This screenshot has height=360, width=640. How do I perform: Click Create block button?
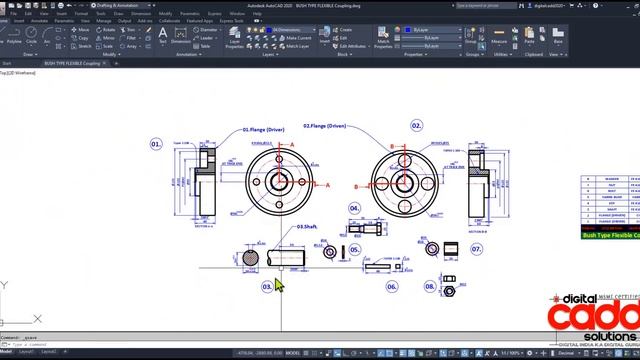342,30
